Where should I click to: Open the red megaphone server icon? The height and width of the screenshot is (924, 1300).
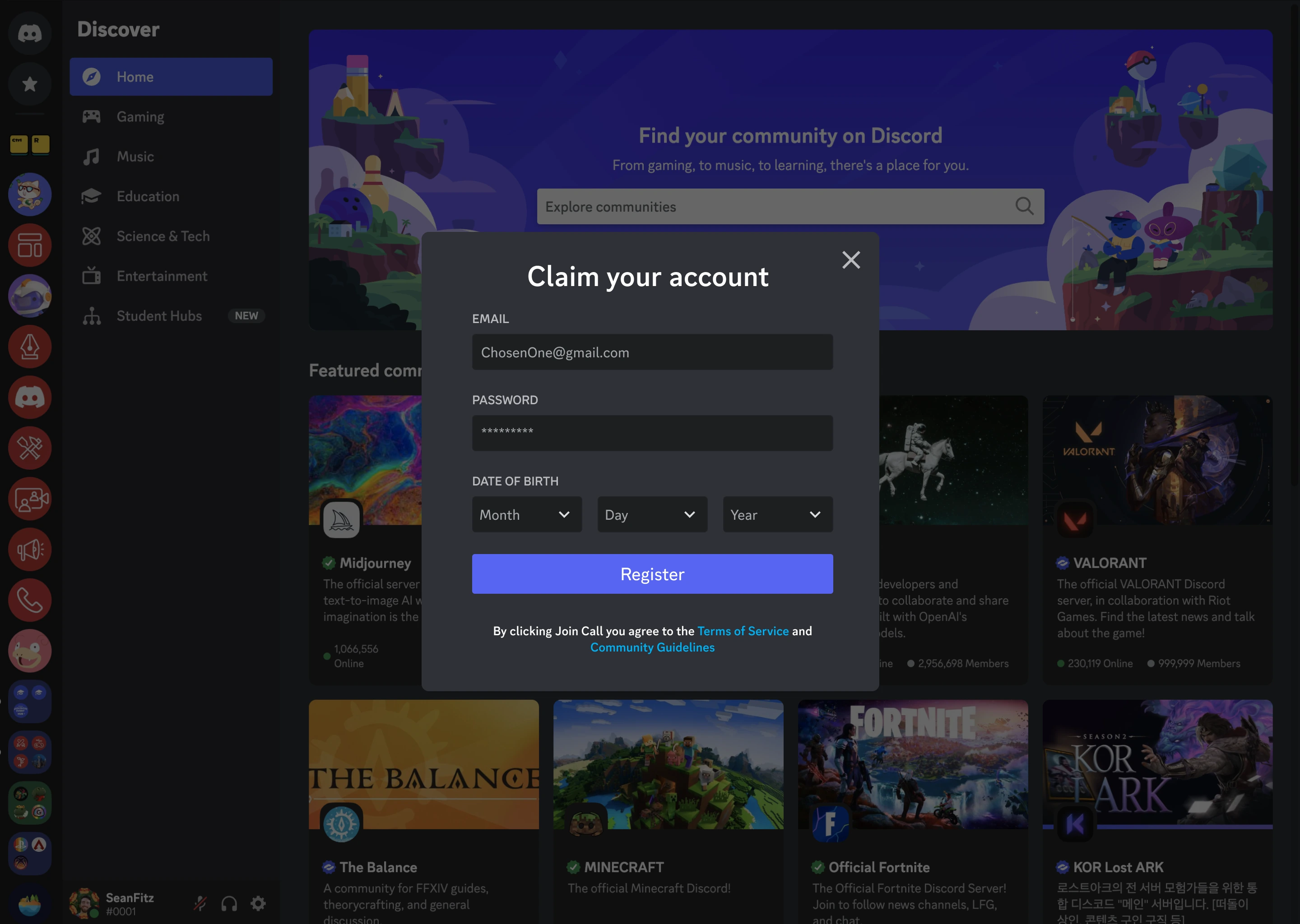(30, 550)
